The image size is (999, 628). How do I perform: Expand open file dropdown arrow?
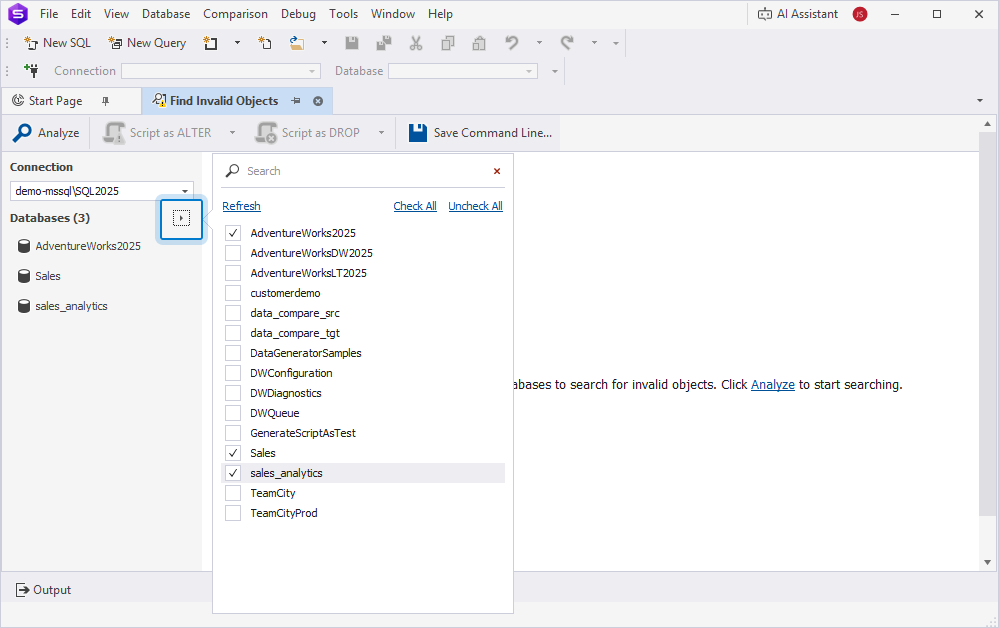pyautogui.click(x=324, y=43)
